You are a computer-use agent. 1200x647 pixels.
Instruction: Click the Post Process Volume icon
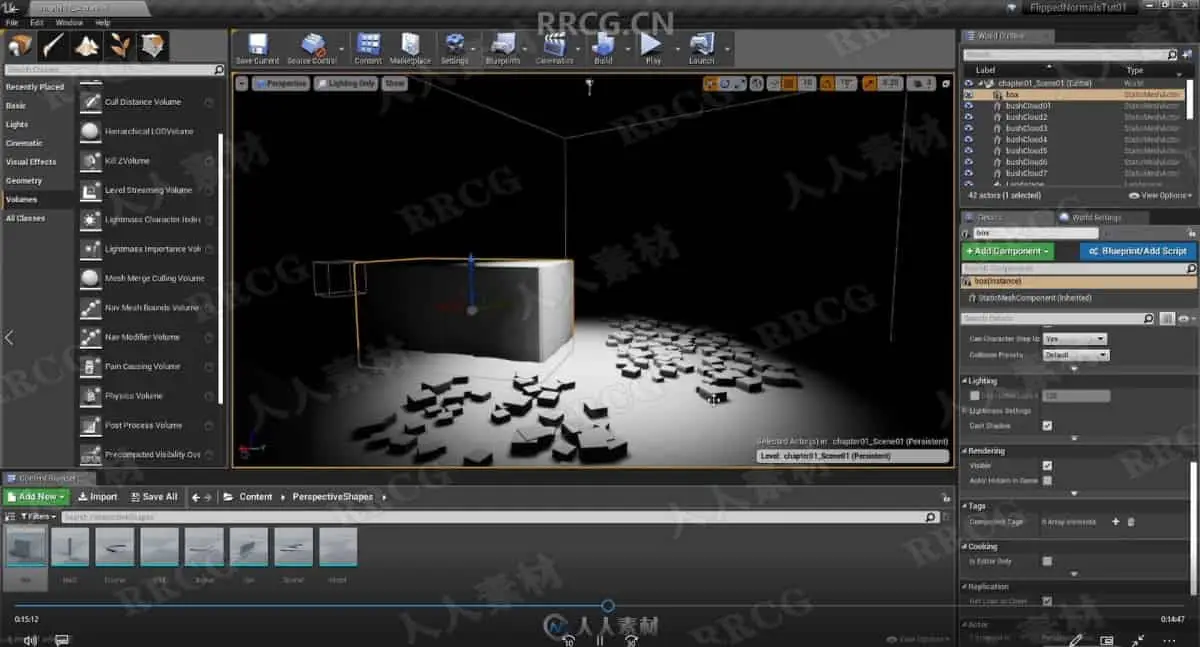(x=90, y=425)
